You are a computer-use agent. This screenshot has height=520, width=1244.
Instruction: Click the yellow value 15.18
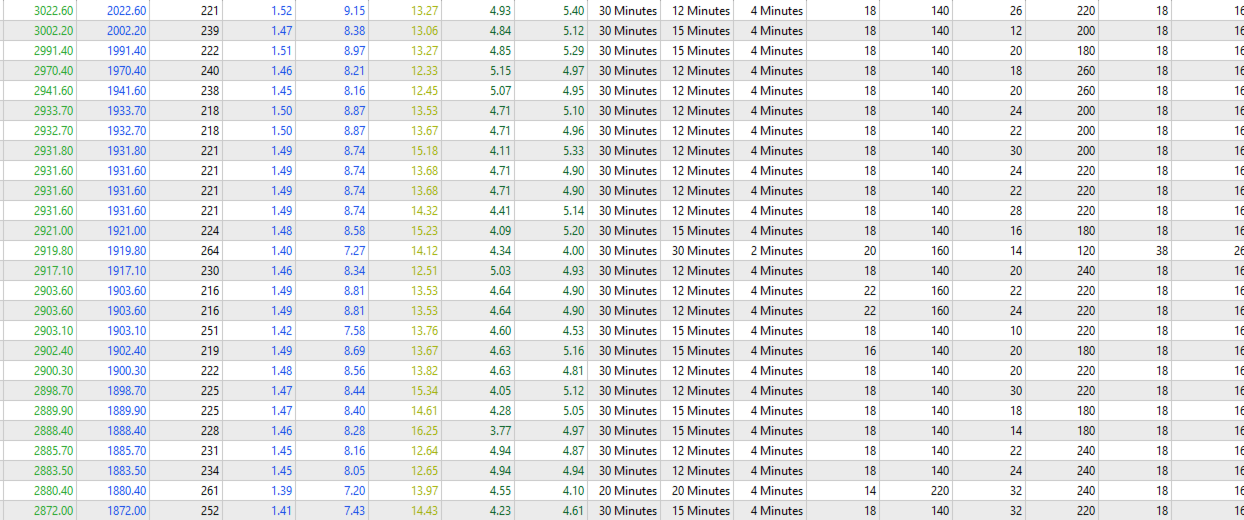pos(424,151)
